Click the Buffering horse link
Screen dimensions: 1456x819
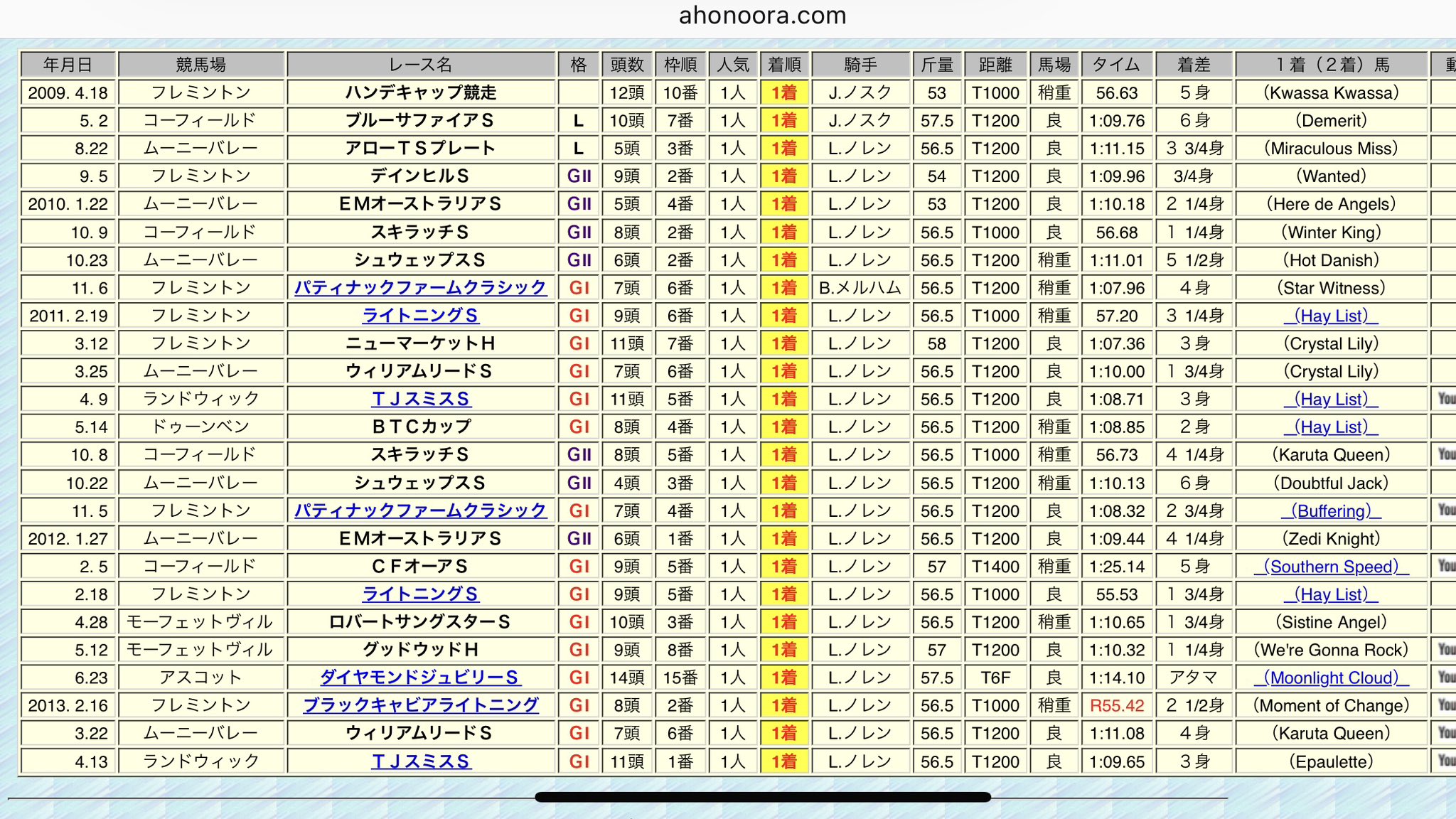[x=1331, y=511]
